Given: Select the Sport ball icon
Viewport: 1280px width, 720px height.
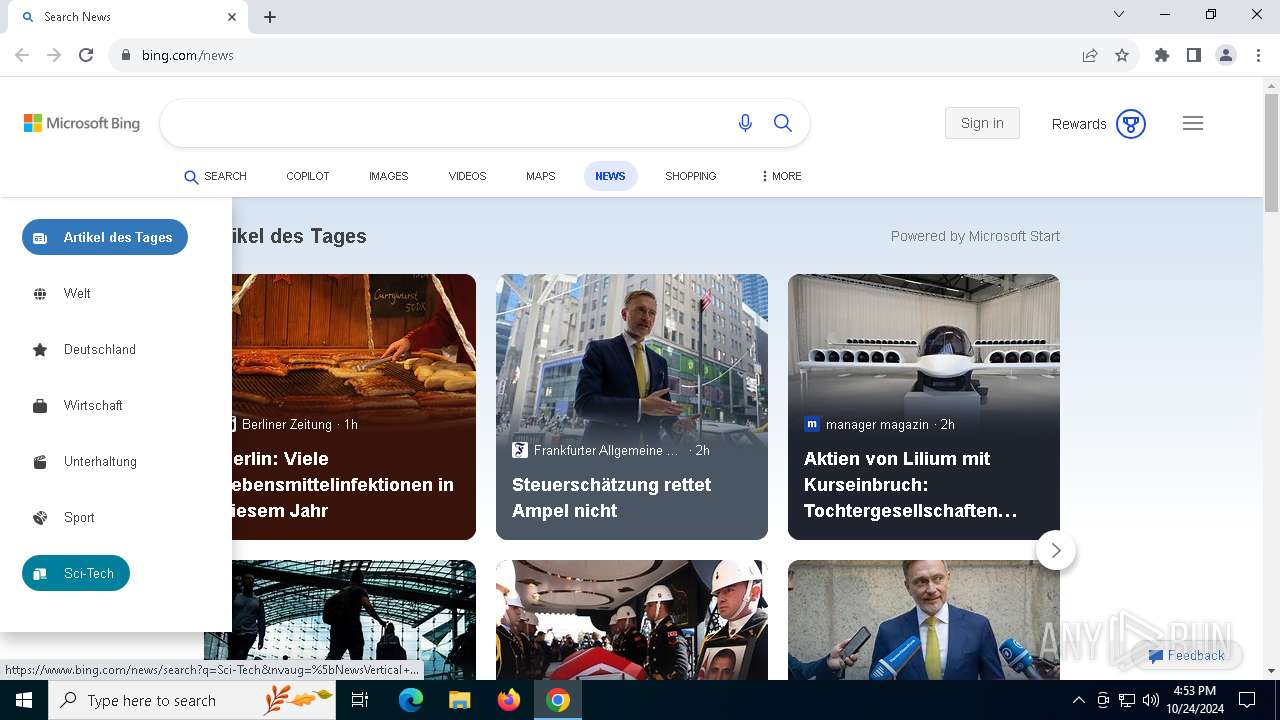Looking at the screenshot, I should click(40, 517).
